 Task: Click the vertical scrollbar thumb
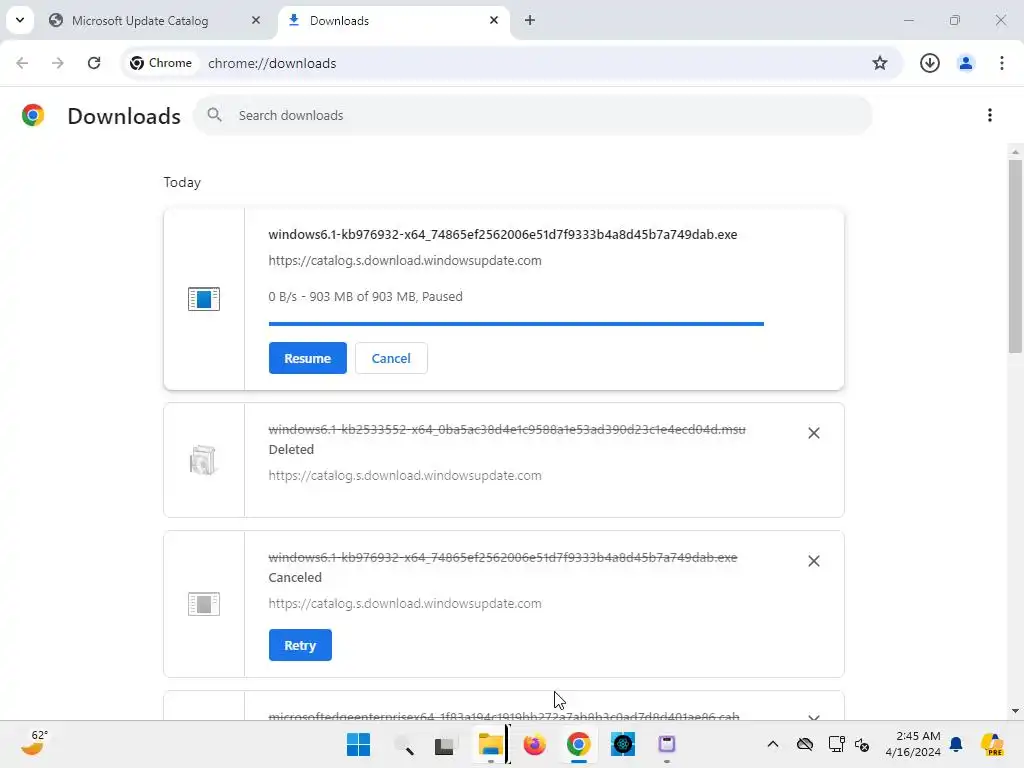coord(1015,256)
